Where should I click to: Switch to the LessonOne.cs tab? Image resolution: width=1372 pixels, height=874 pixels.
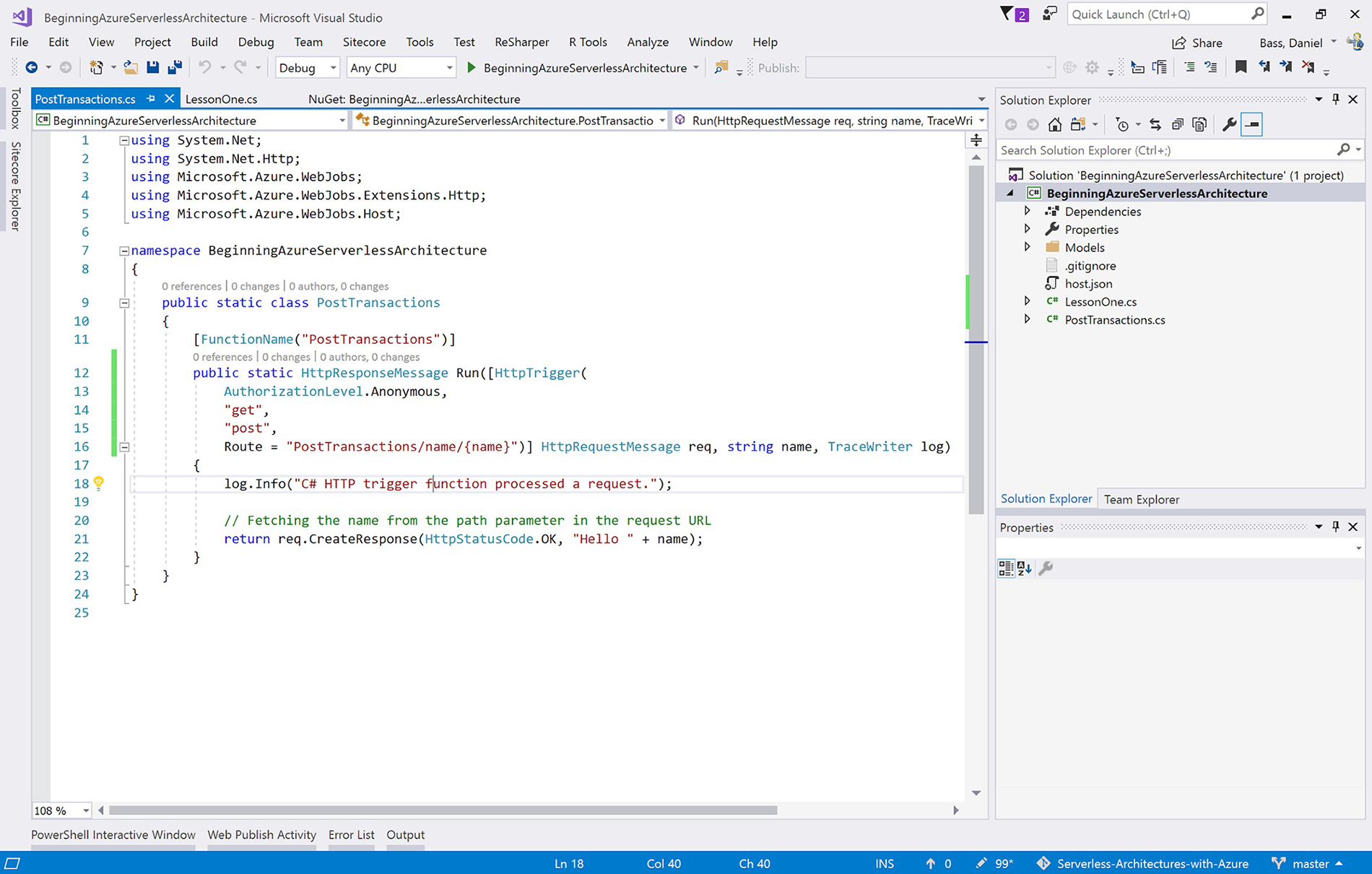221,99
